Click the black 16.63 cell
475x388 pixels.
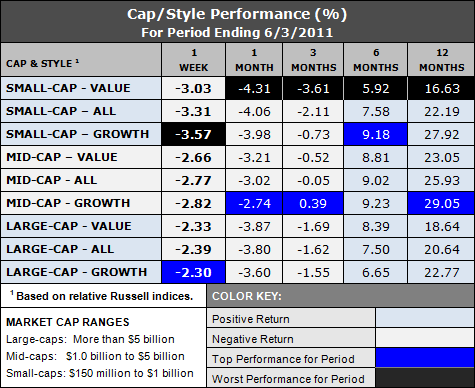click(x=441, y=89)
